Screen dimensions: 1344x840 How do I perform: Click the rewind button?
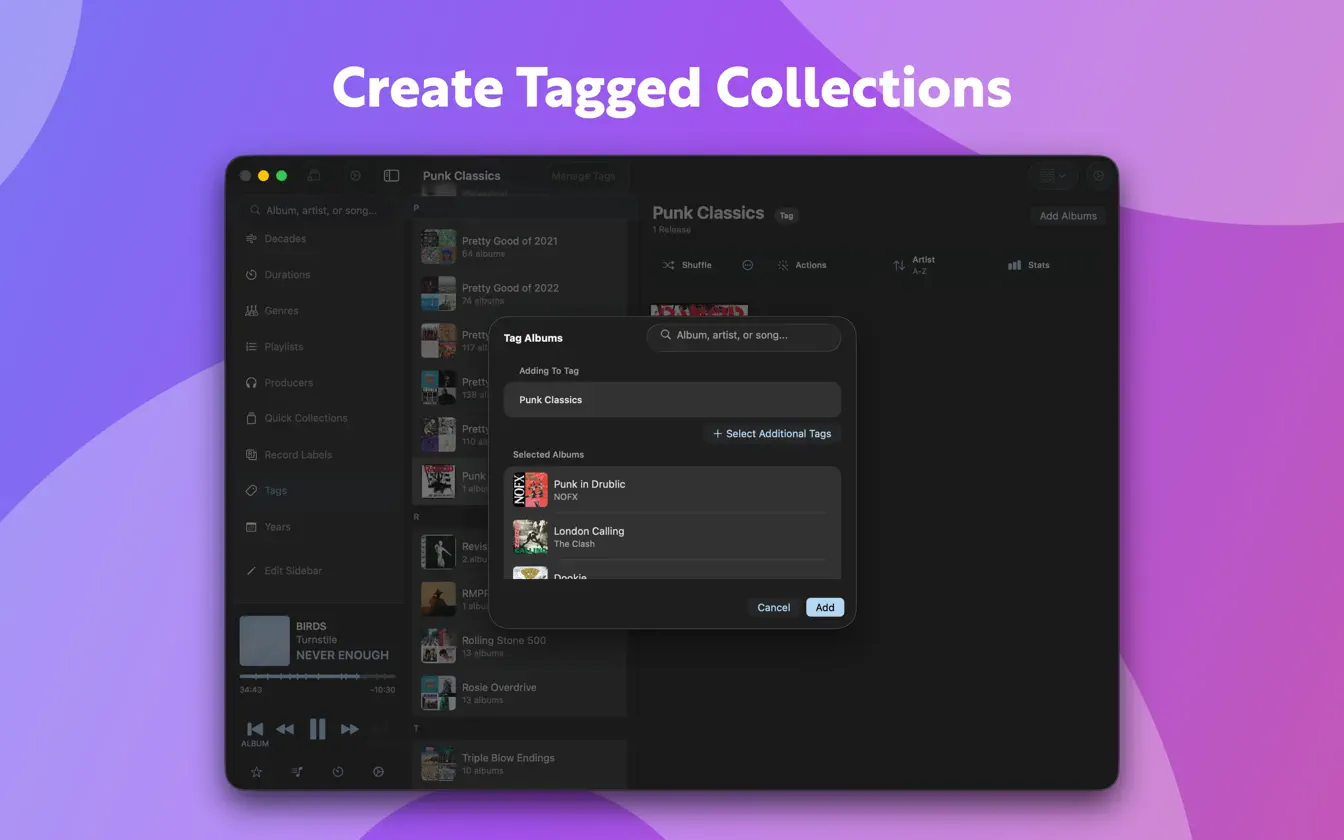285,730
